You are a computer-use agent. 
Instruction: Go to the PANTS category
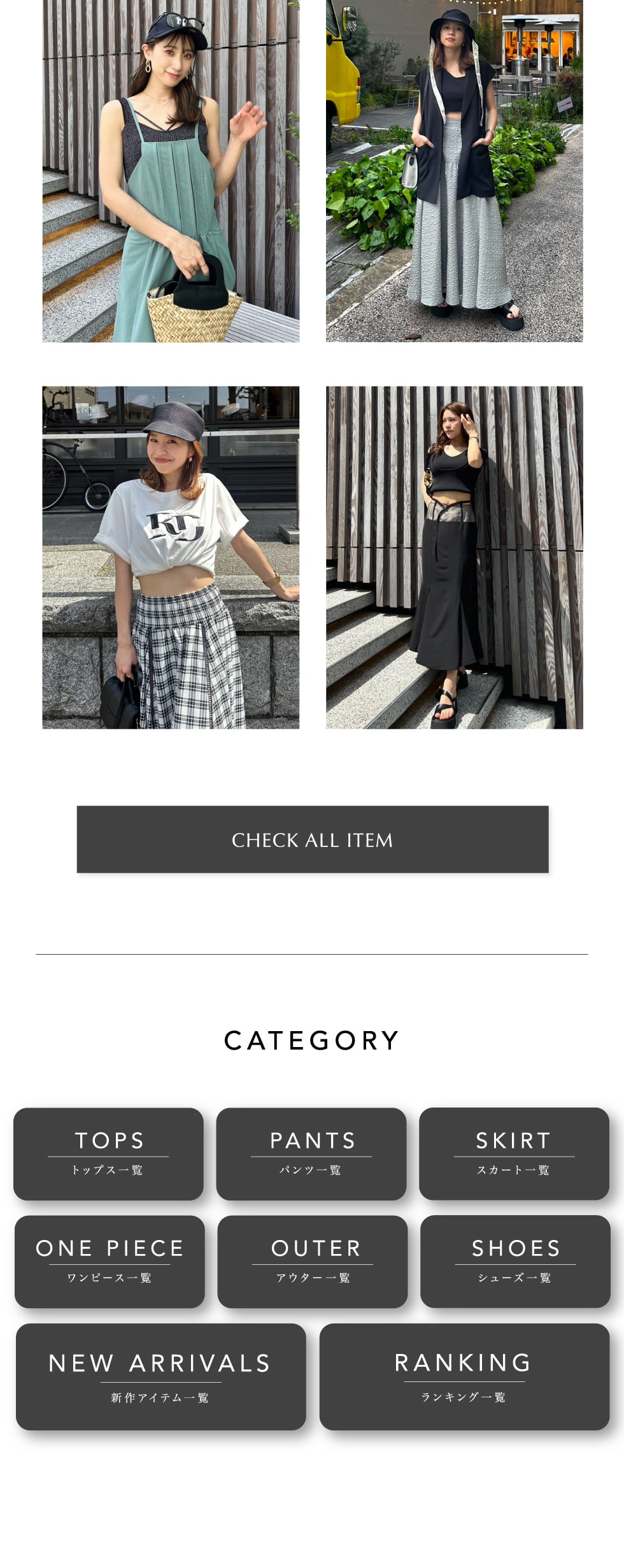tap(311, 1154)
